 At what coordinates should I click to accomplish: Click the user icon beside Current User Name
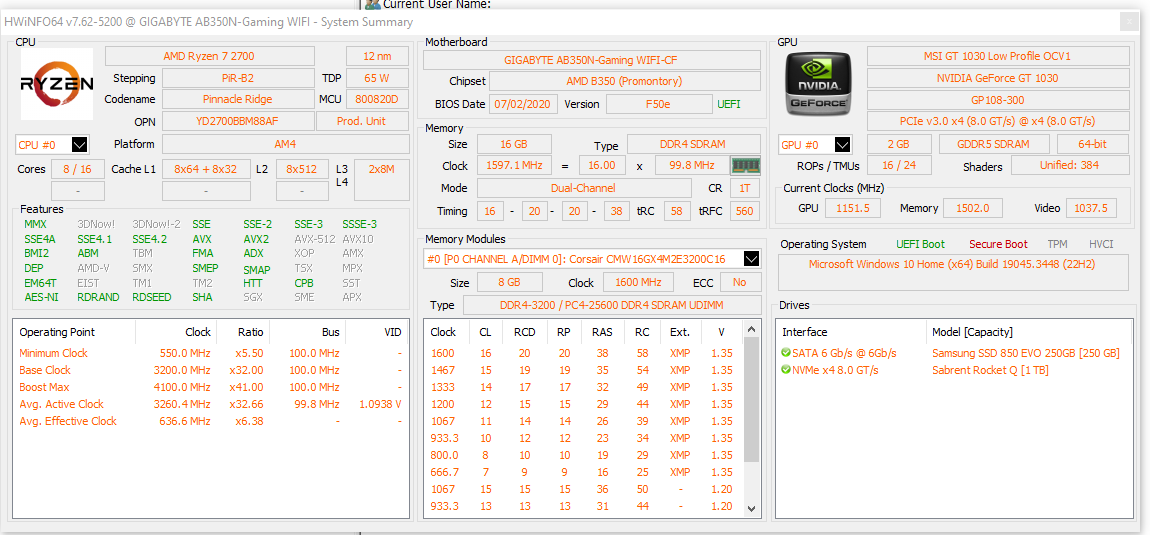373,4
